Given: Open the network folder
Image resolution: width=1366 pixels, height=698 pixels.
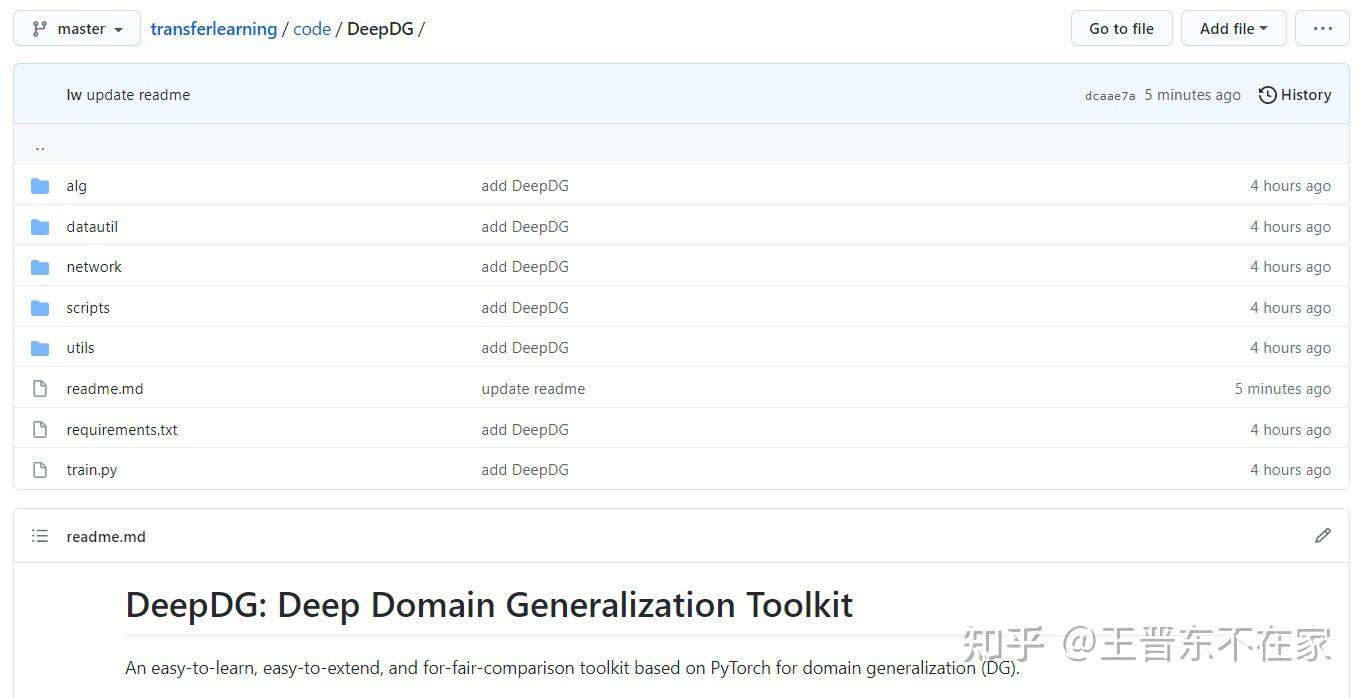Looking at the screenshot, I should coord(94,267).
